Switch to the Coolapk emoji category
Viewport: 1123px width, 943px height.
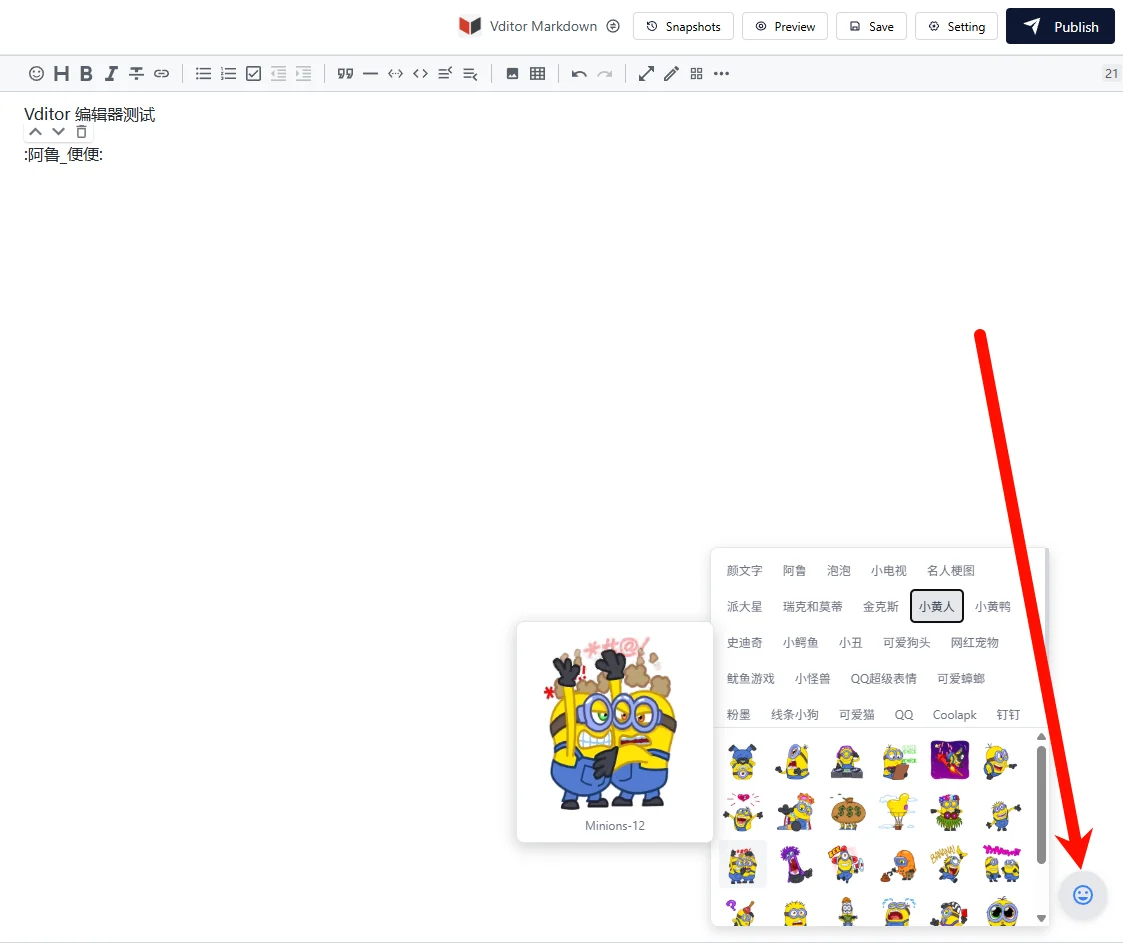click(954, 714)
